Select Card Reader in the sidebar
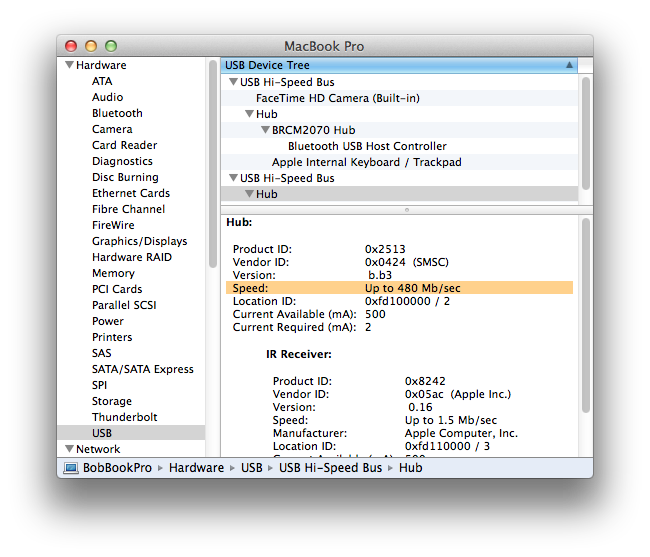 click(x=124, y=145)
